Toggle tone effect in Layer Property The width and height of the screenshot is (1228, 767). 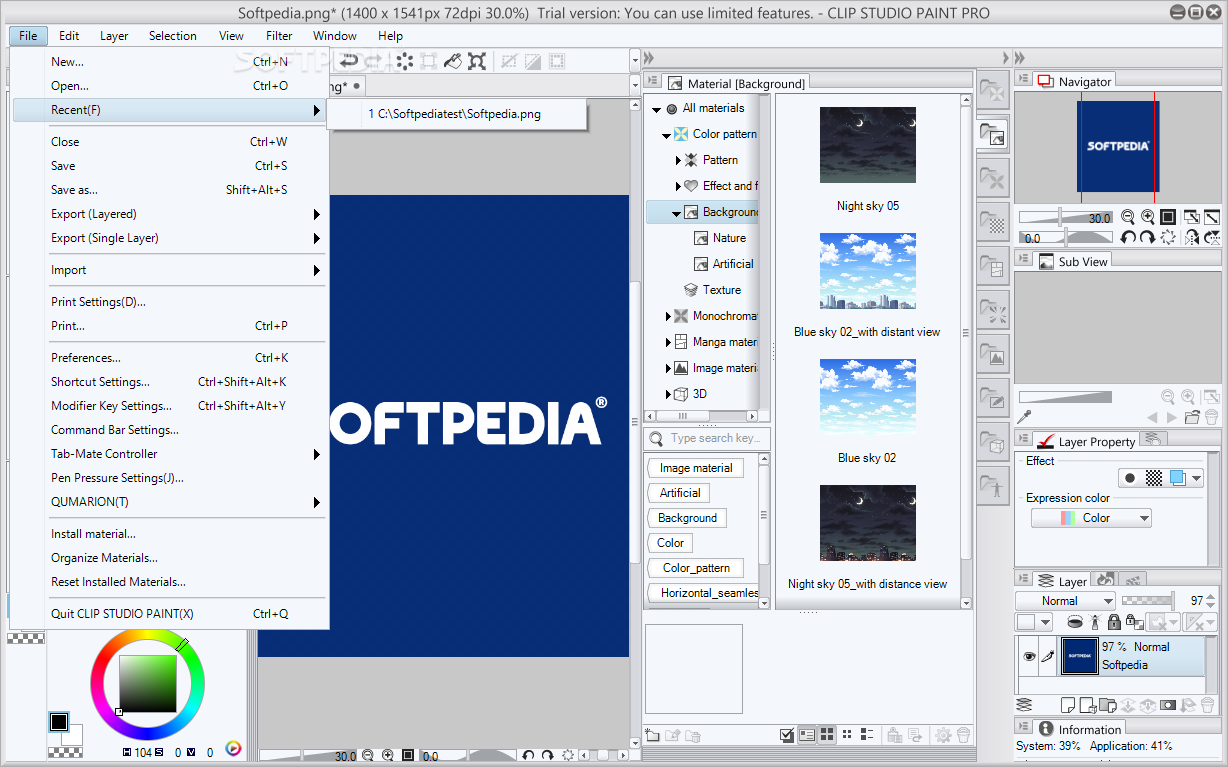(1153, 478)
